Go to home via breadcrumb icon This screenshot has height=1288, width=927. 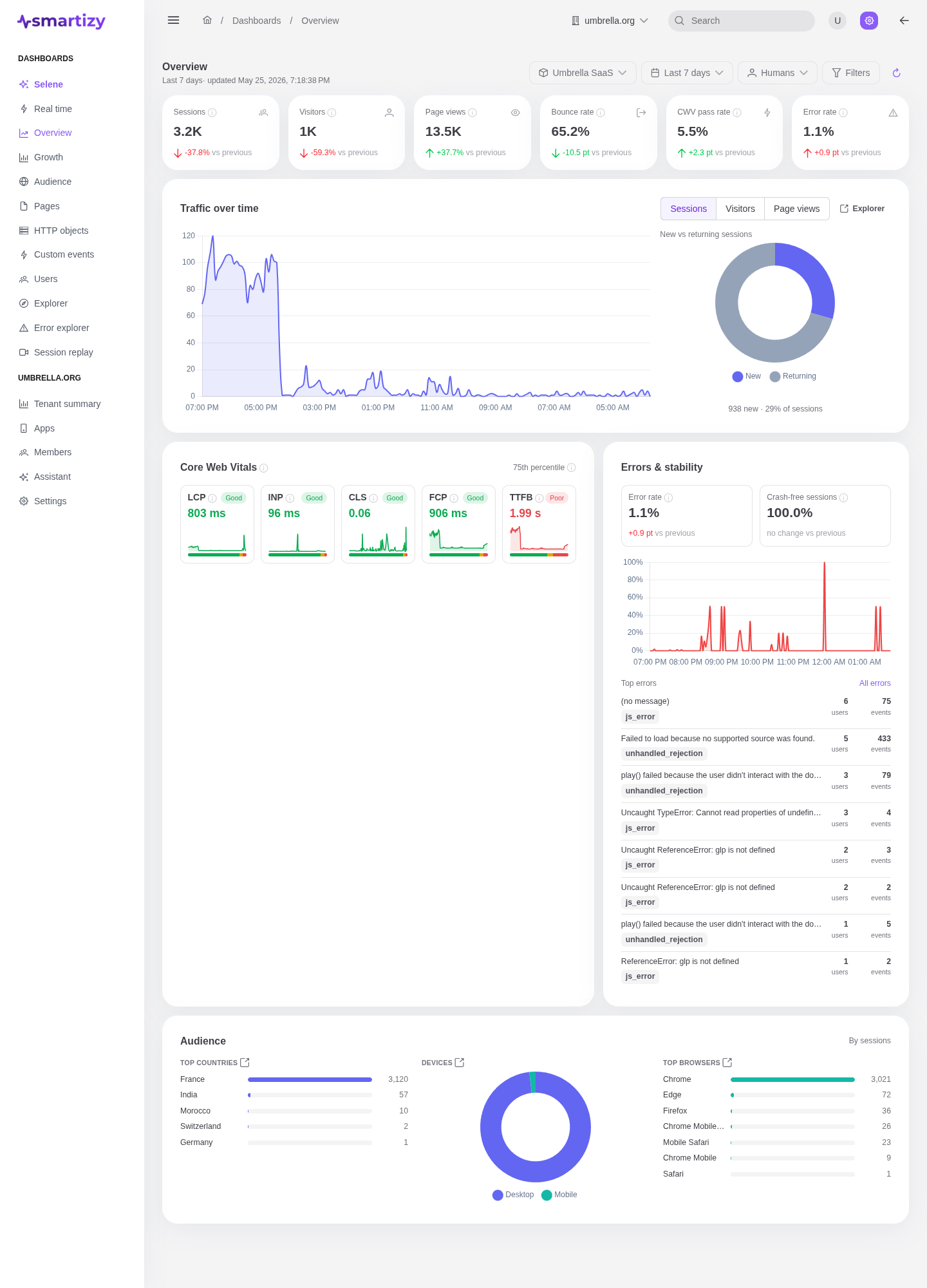click(207, 20)
